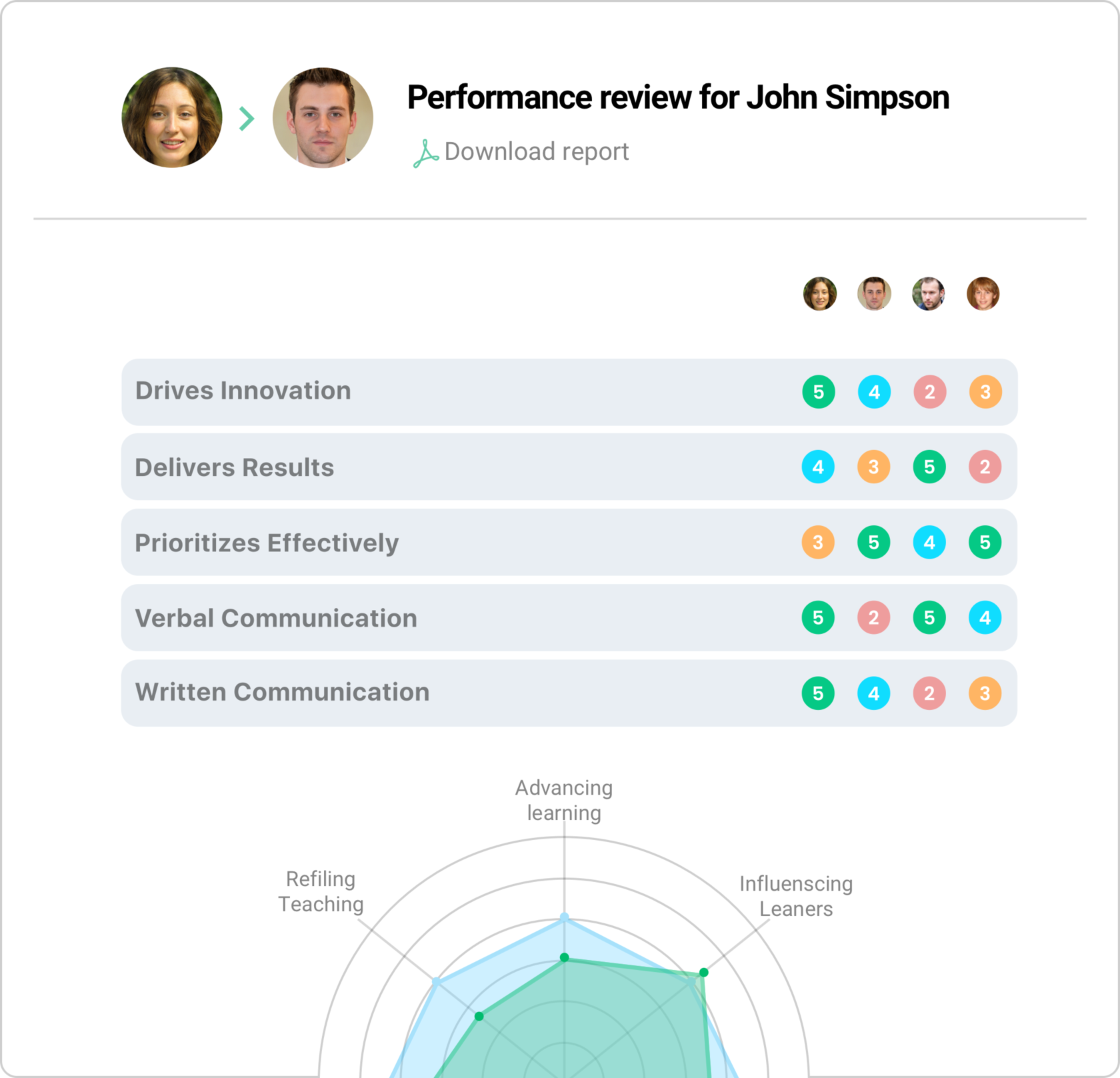This screenshot has height=1078, width=1120.
Task: Select the Delivers Results row label
Action: click(x=235, y=467)
